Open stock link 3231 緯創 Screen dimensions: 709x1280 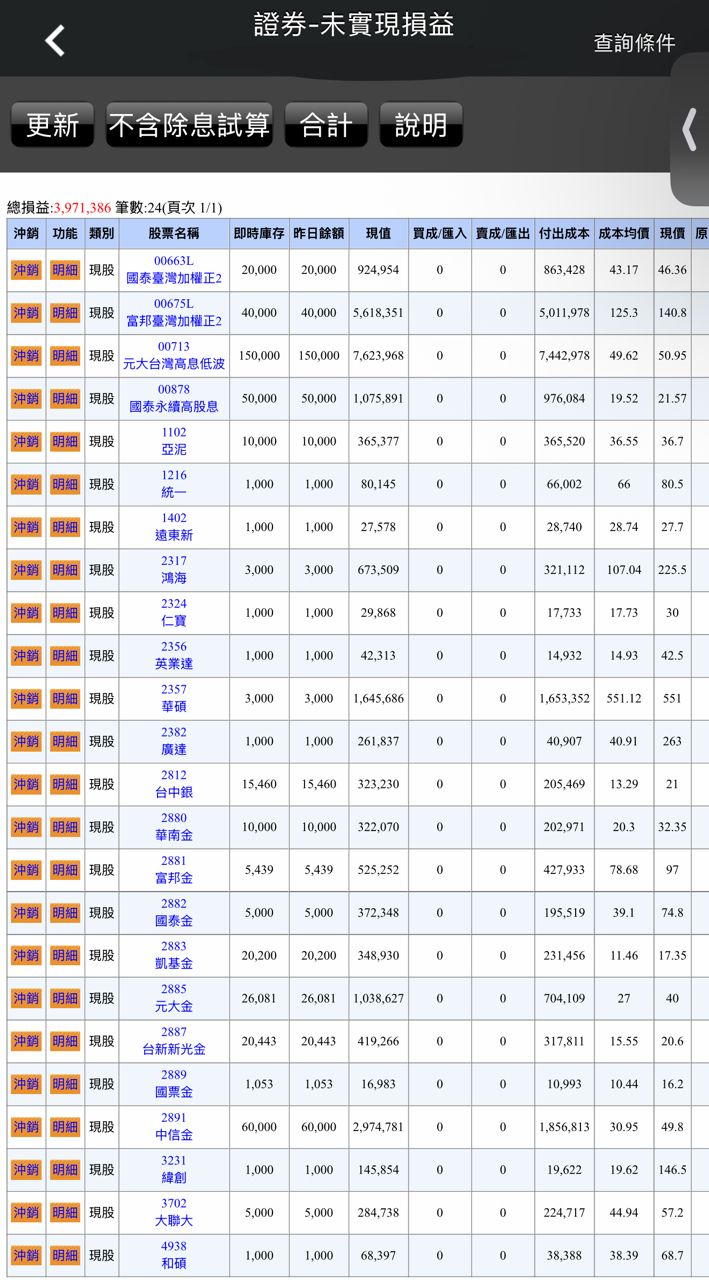pyautogui.click(x=173, y=1170)
